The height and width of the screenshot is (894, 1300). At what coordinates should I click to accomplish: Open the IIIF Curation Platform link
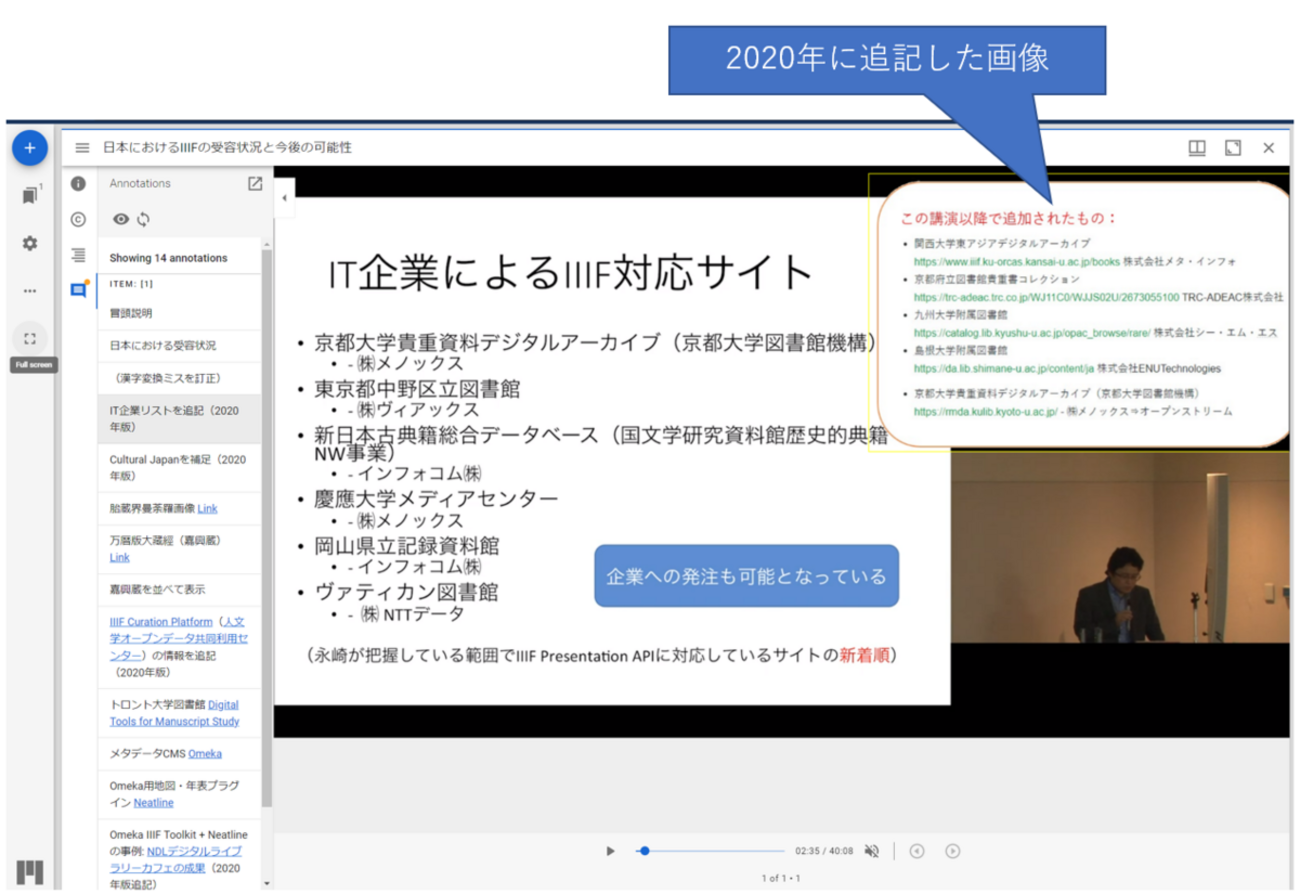click(x=161, y=622)
